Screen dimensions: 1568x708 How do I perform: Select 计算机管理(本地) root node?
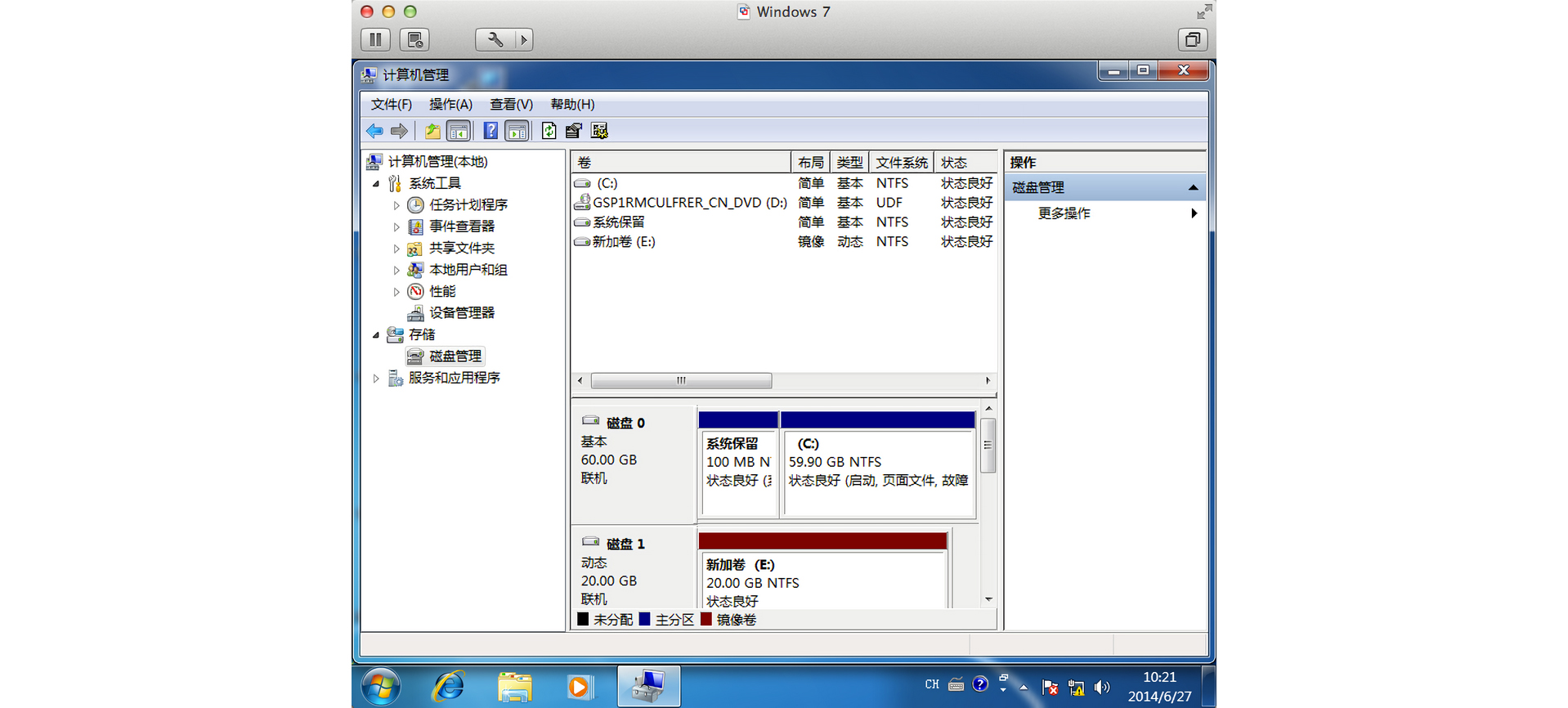(x=437, y=162)
